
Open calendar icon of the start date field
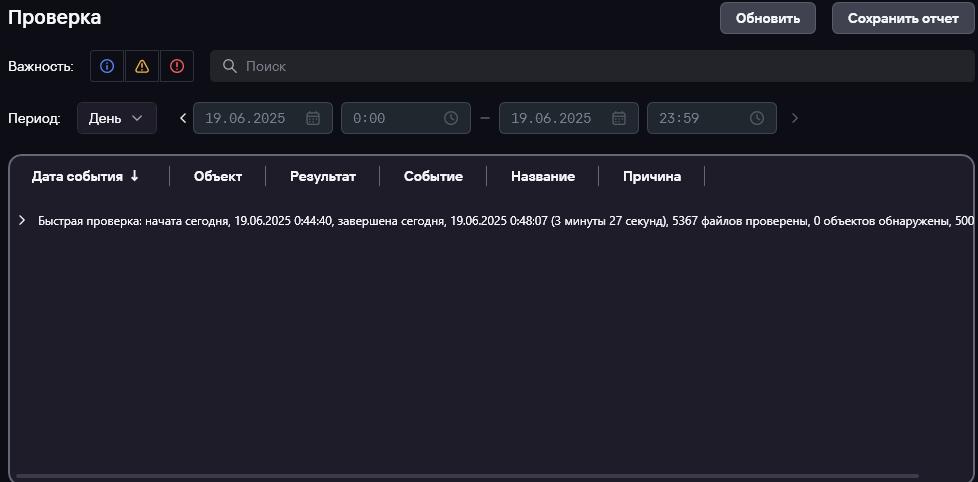pos(313,118)
